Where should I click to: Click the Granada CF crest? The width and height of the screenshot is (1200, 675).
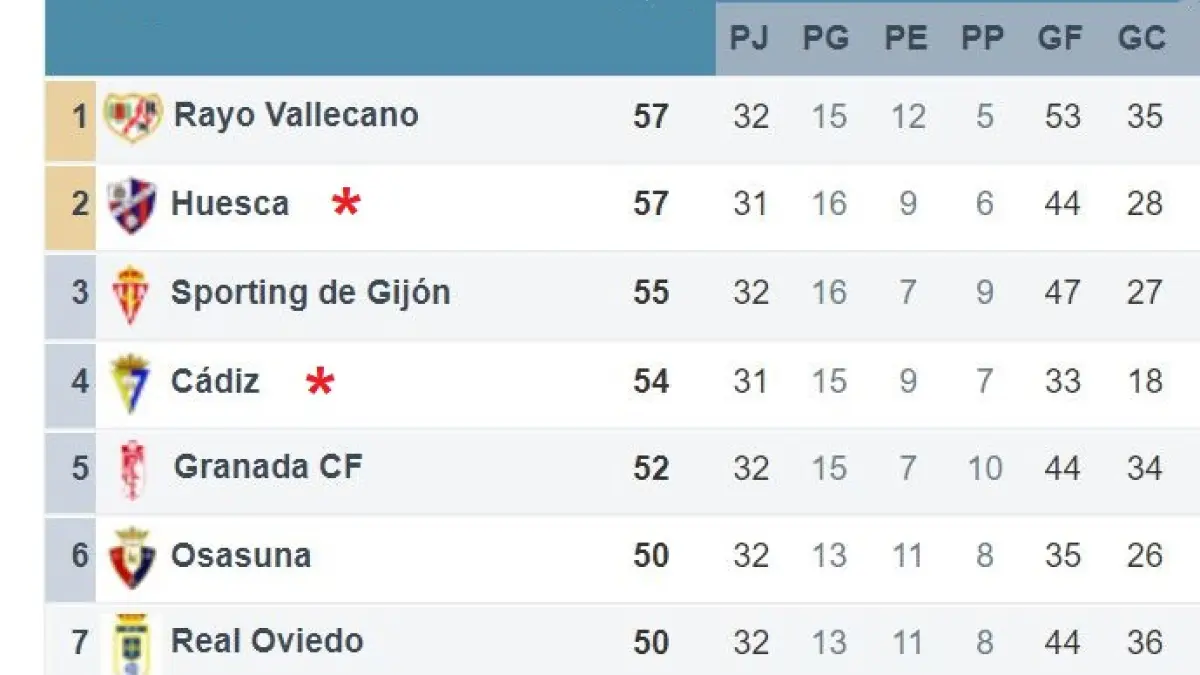(132, 469)
